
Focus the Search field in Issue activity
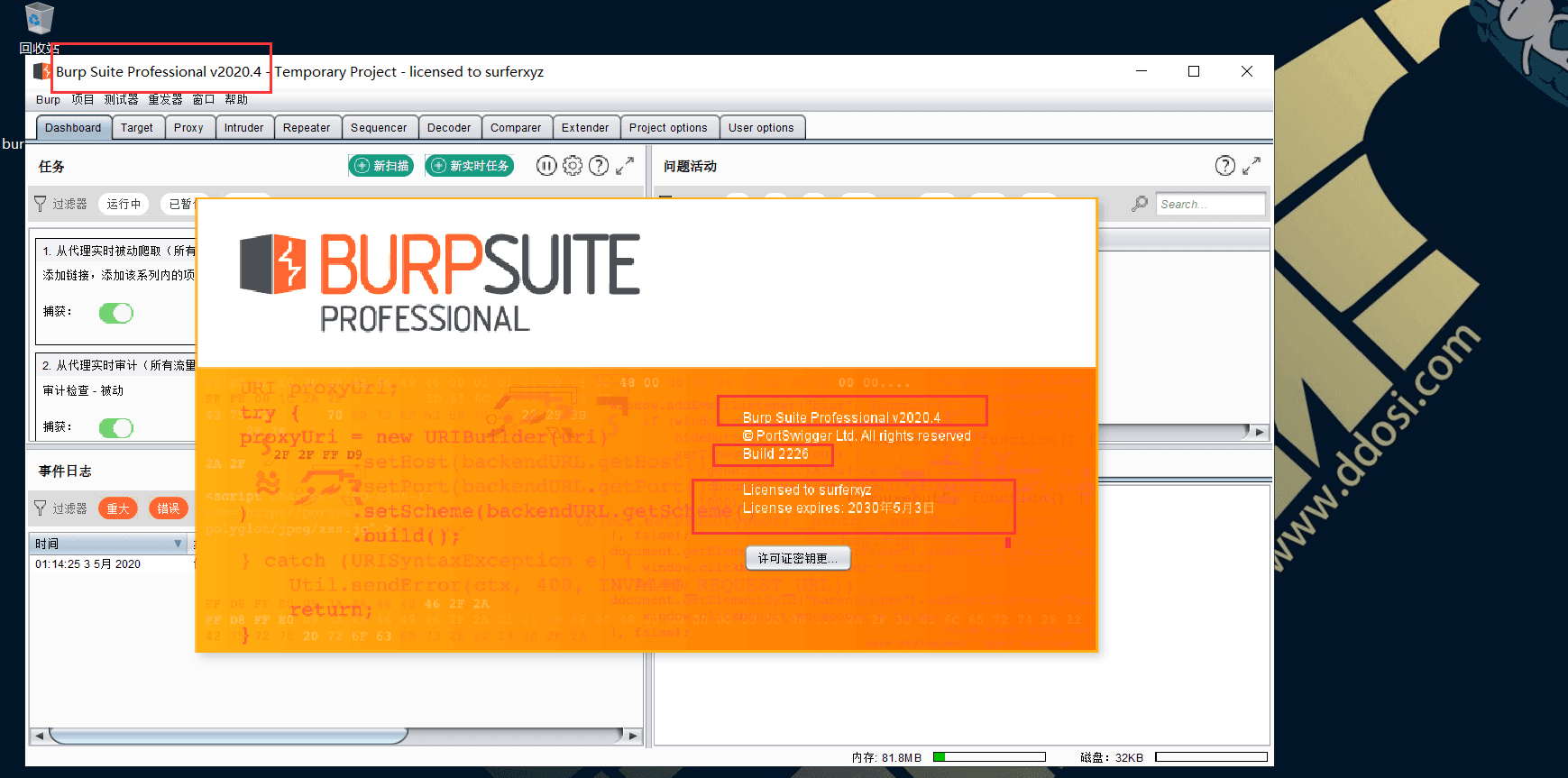(x=1210, y=205)
